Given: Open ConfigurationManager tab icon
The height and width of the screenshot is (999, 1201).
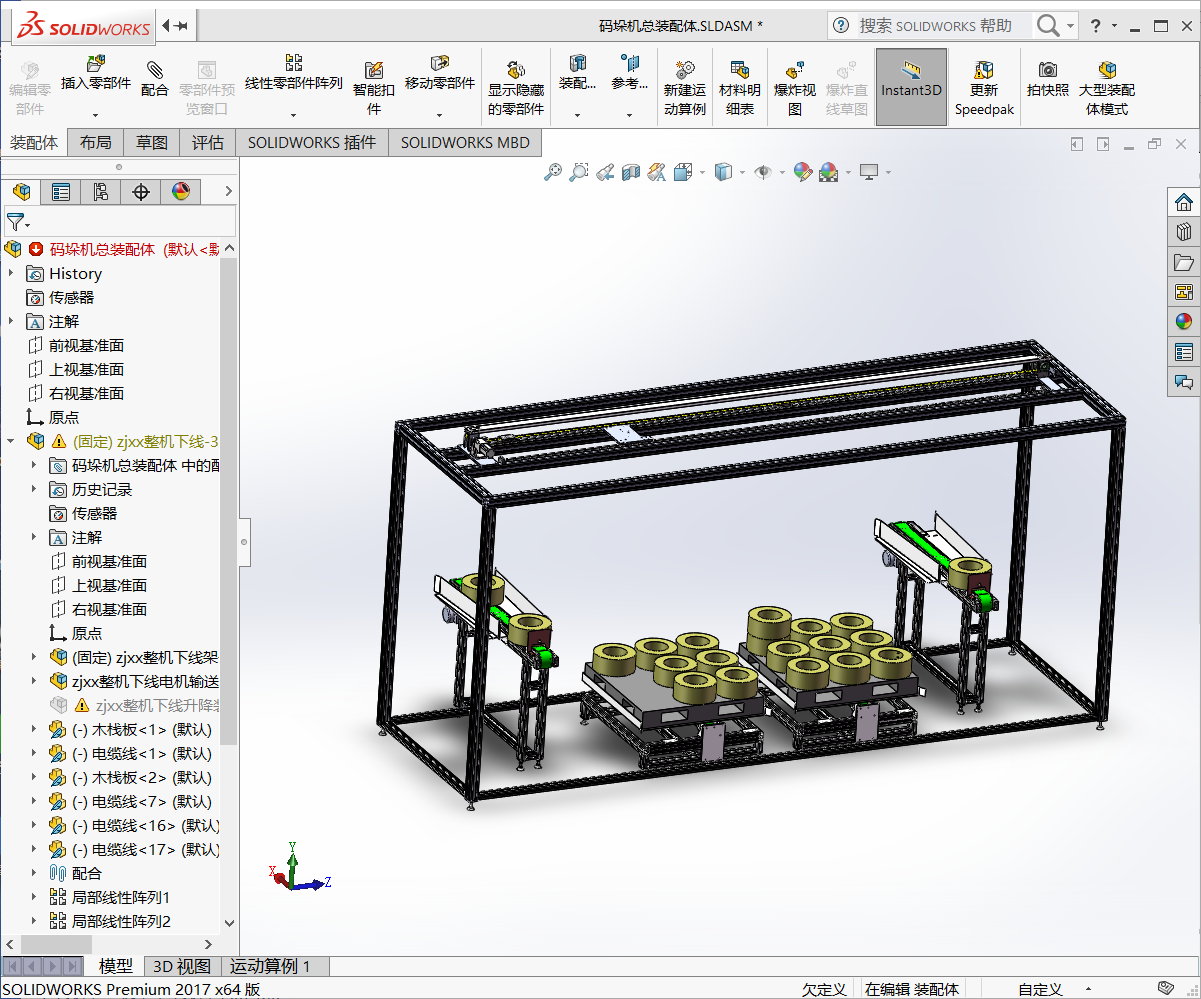Looking at the screenshot, I should tap(101, 192).
